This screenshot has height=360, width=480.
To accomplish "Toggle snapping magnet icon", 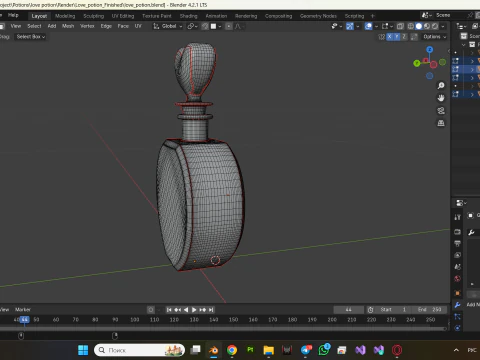I will tap(205, 26).
